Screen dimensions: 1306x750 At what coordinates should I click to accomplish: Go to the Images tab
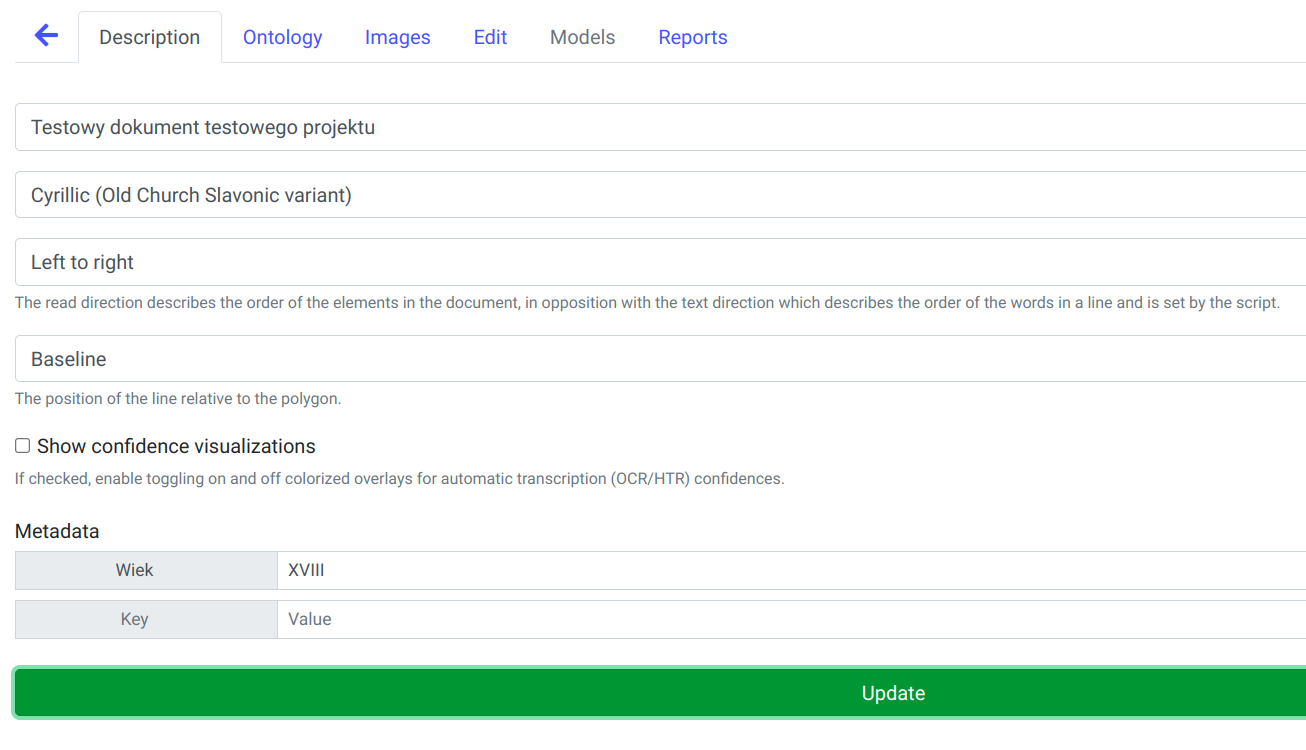pyautogui.click(x=397, y=38)
